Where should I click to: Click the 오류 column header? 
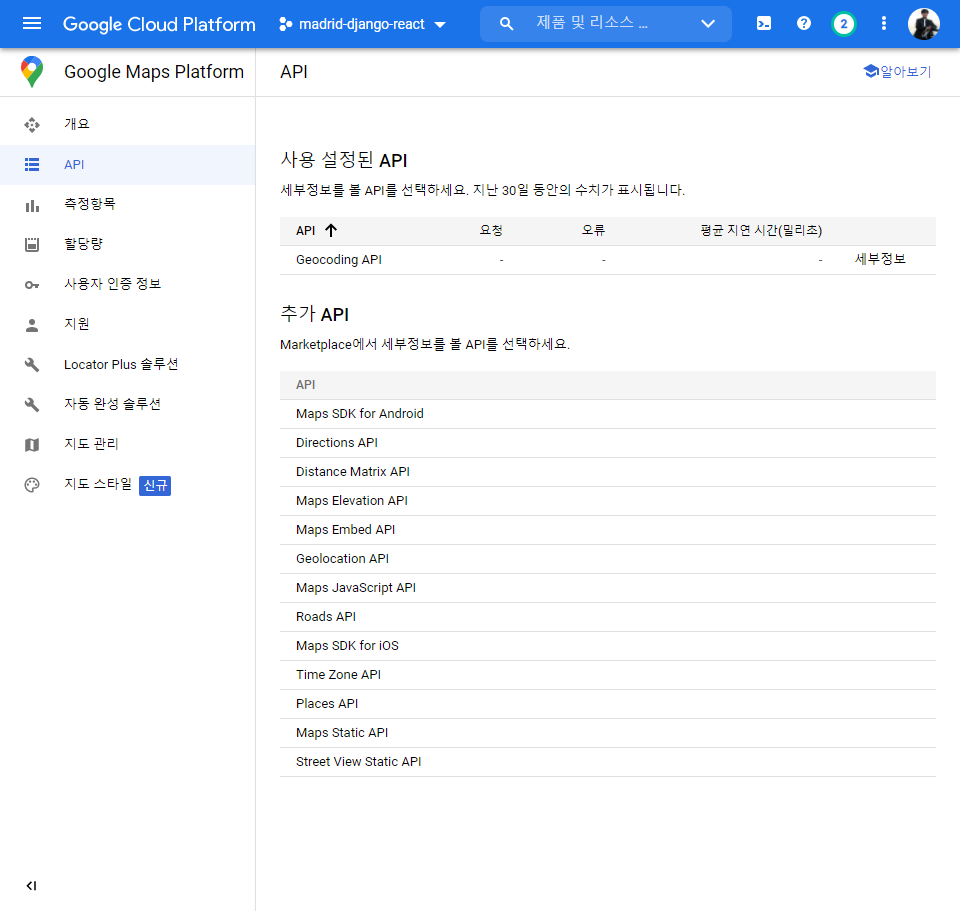click(593, 230)
